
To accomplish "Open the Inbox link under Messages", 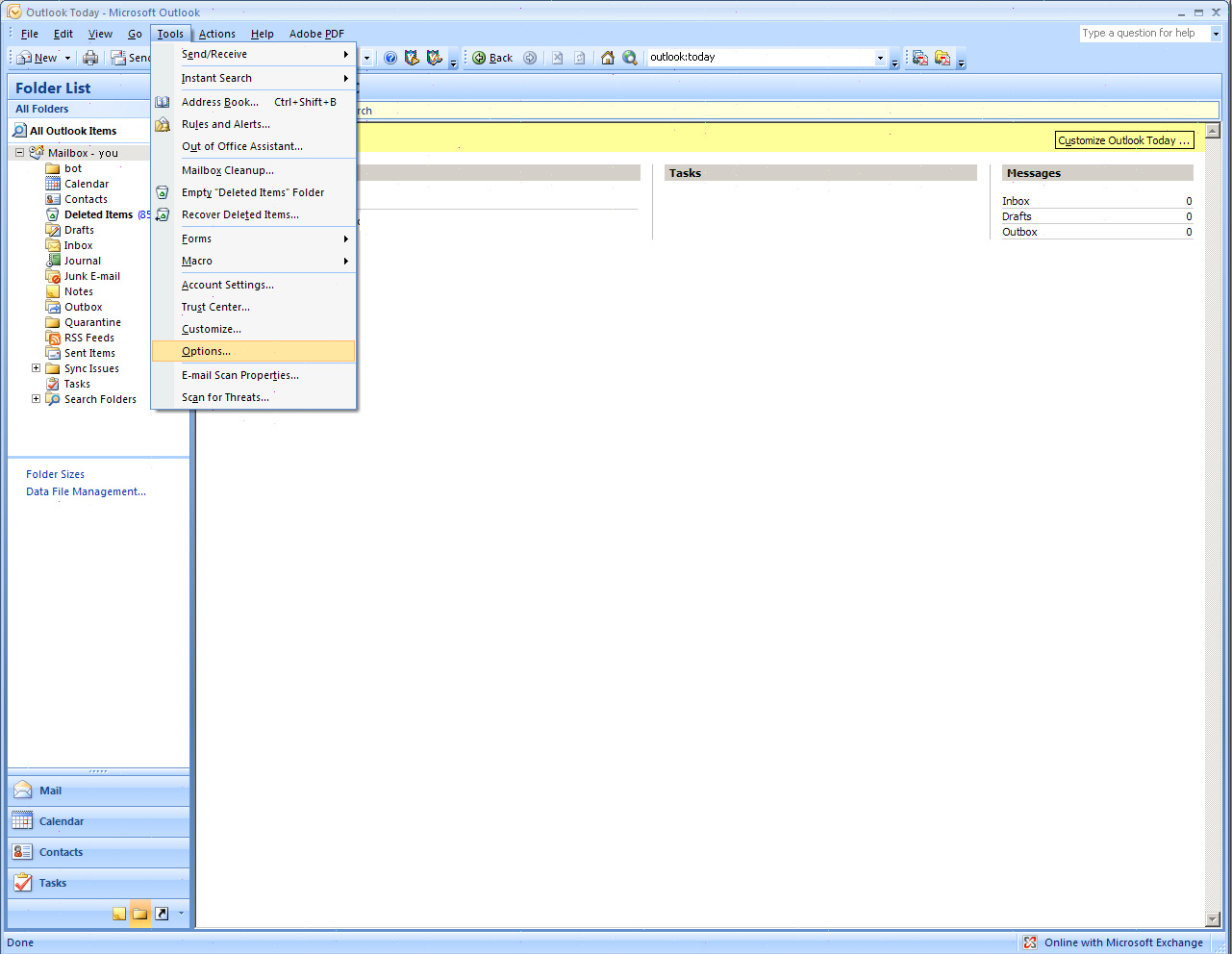I will 1016,202.
